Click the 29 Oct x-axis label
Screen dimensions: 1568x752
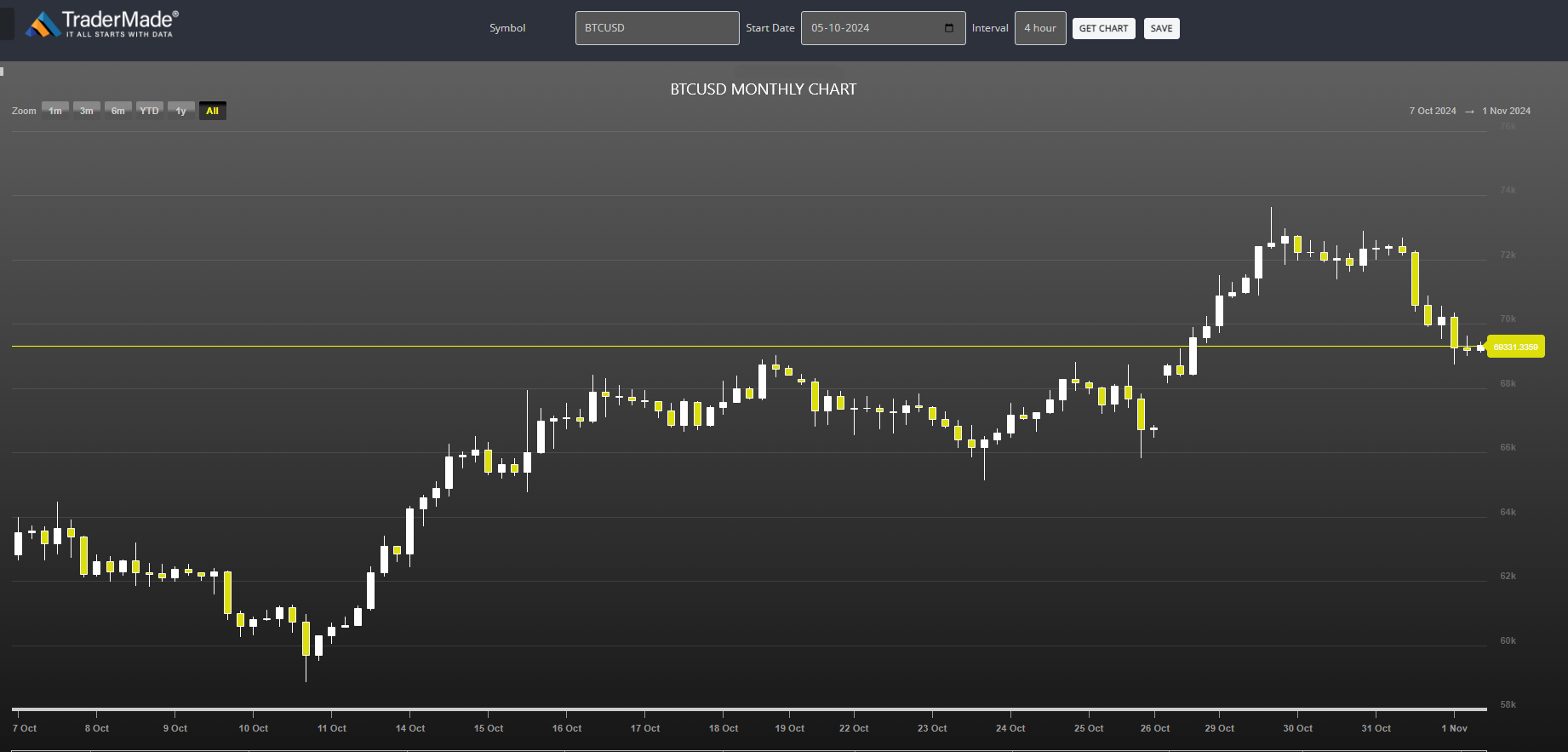1219,728
